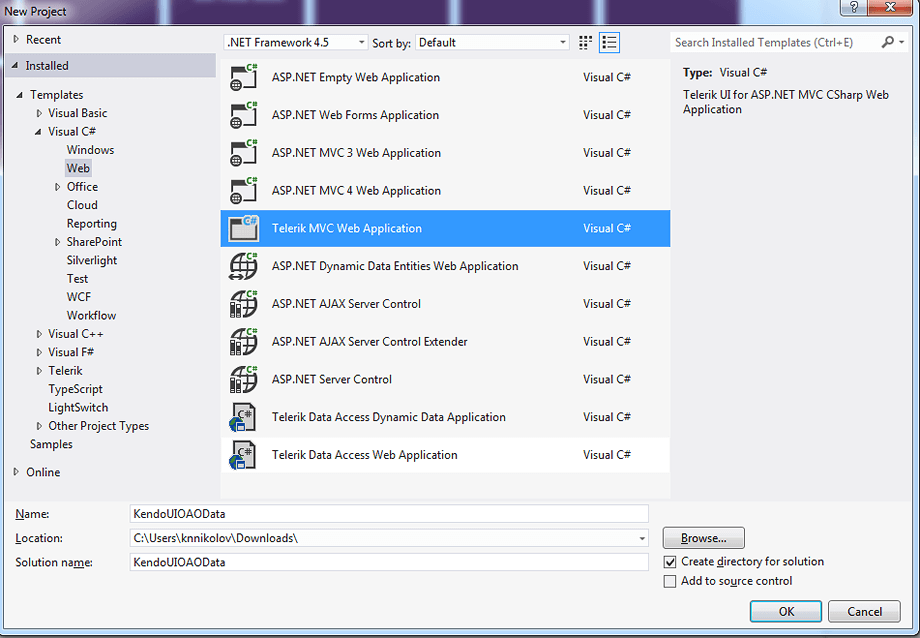Click the ASP.NET MVC 4 Web Application icon
The image size is (920, 638).
243,191
